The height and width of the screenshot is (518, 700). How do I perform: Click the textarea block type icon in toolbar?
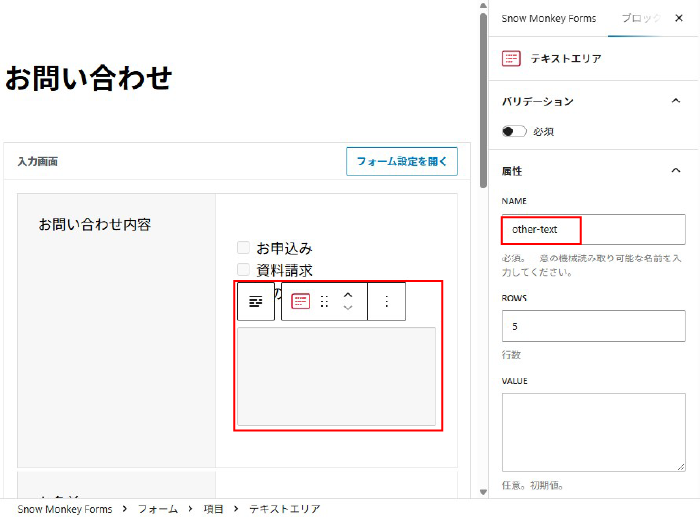click(x=301, y=301)
